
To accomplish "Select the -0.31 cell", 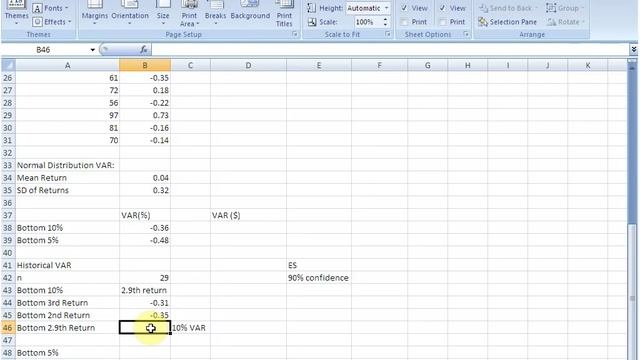I will [145, 303].
